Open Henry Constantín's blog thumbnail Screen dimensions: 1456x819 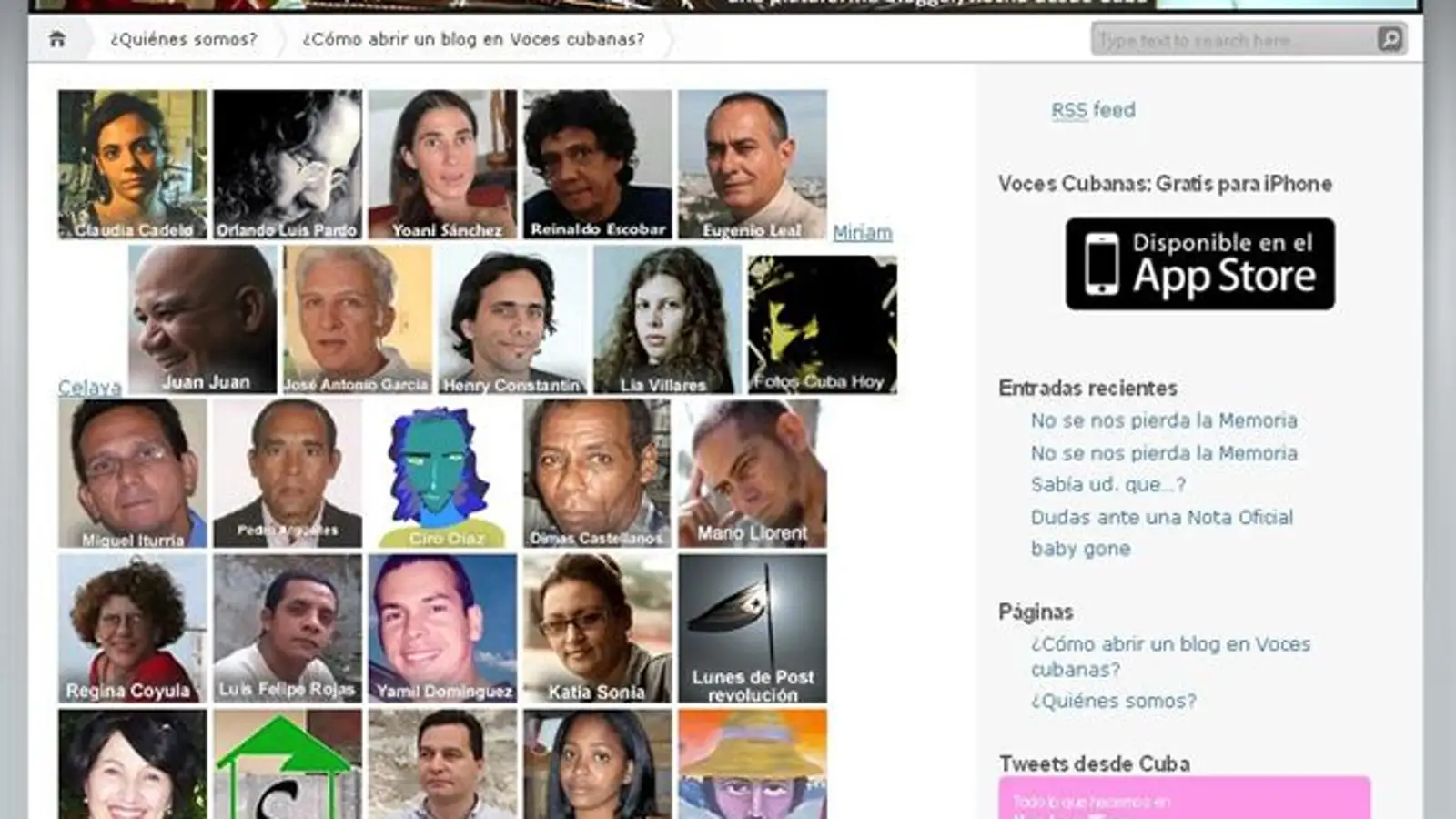pyautogui.click(x=512, y=319)
